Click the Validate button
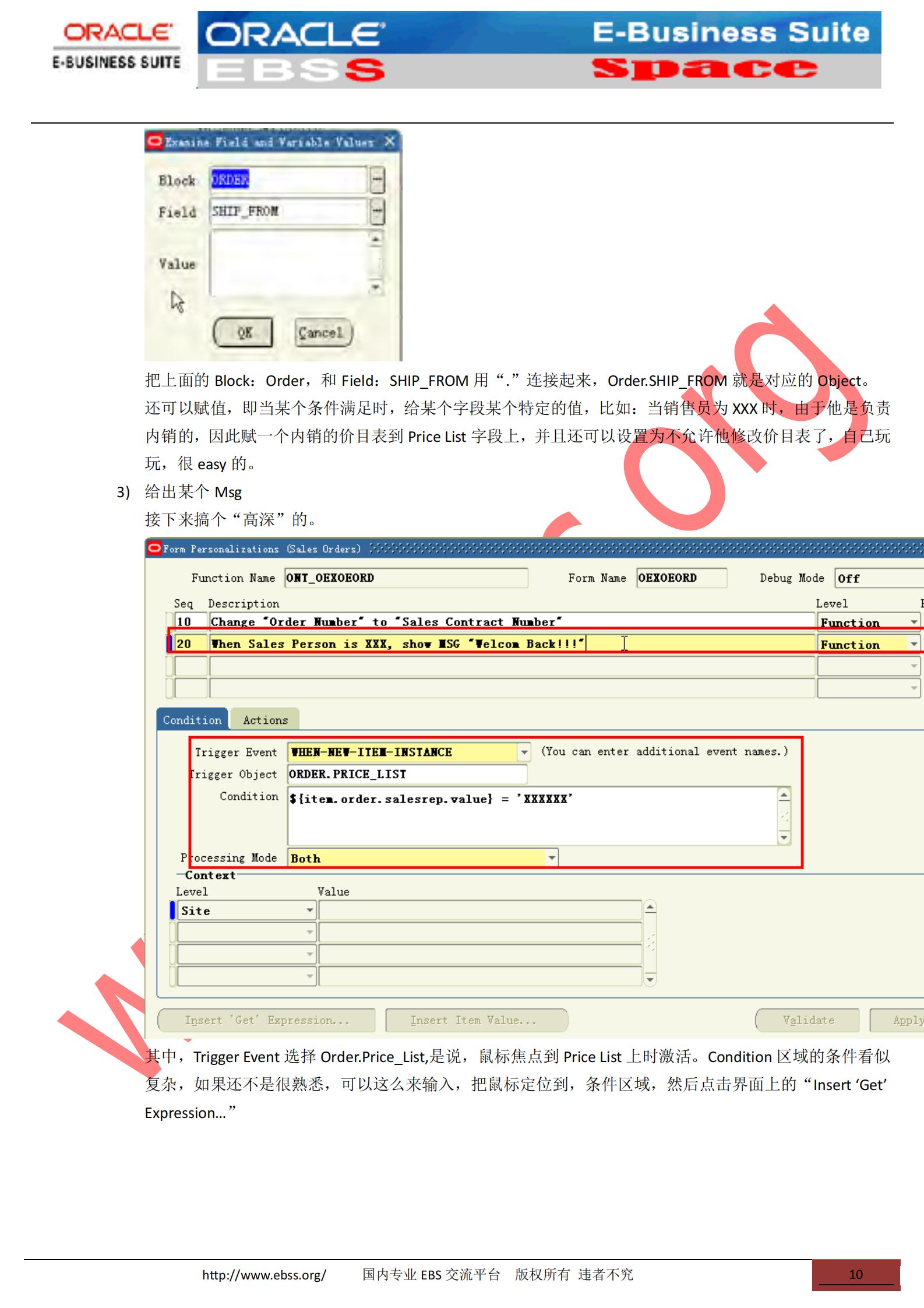Image resolution: width=924 pixels, height=1308 pixels. 807,1020
